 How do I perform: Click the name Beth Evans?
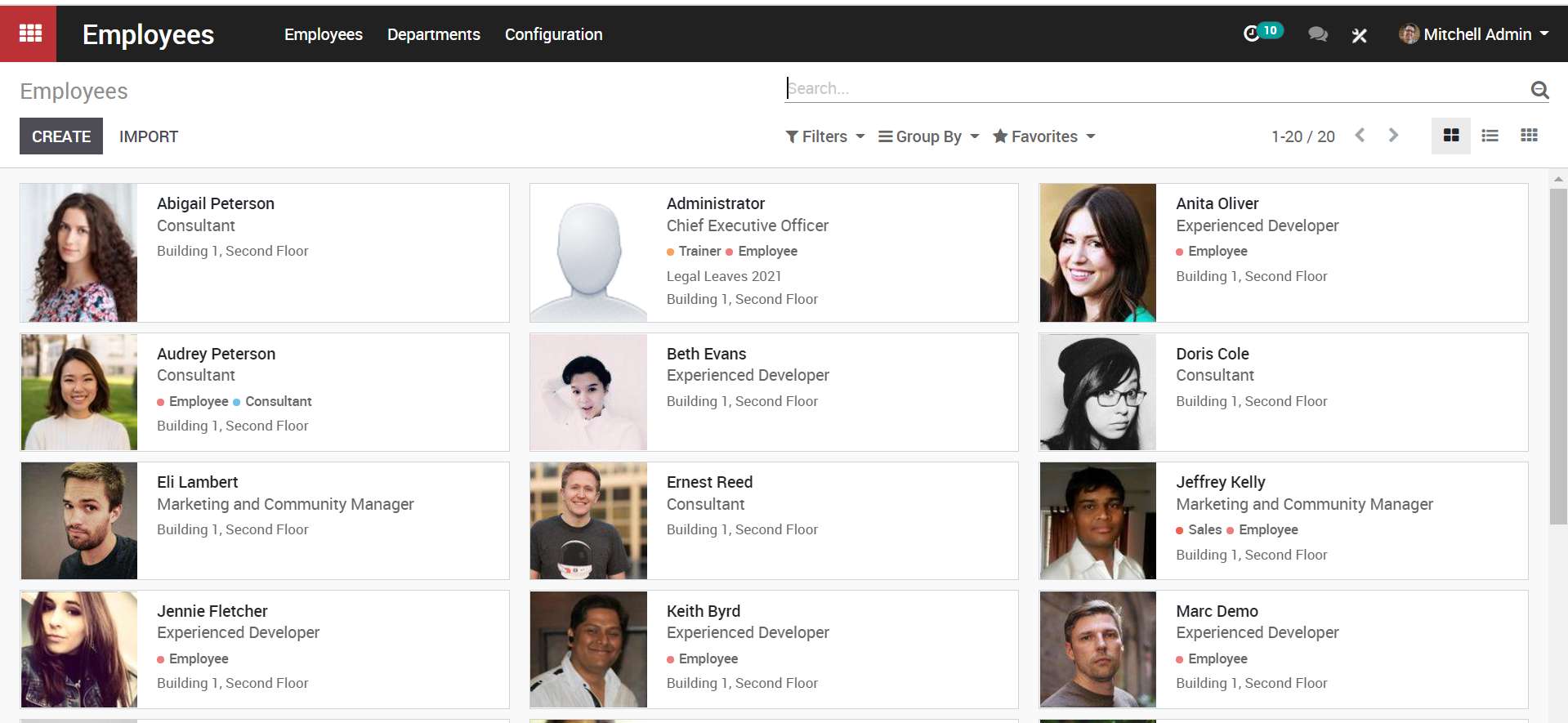(707, 354)
